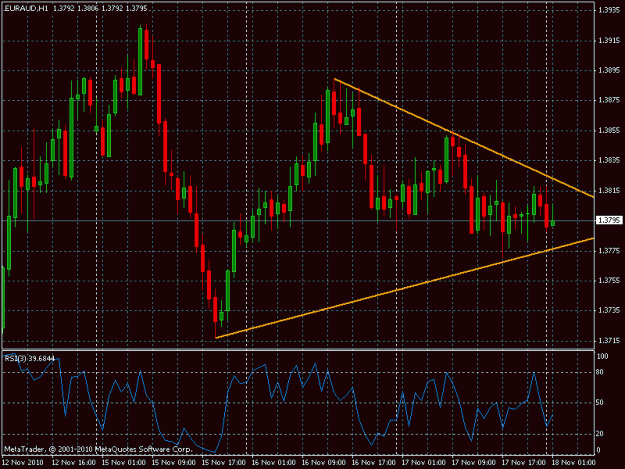Click the price scale value 1.3895
The height and width of the screenshot is (469, 625).
[x=609, y=70]
